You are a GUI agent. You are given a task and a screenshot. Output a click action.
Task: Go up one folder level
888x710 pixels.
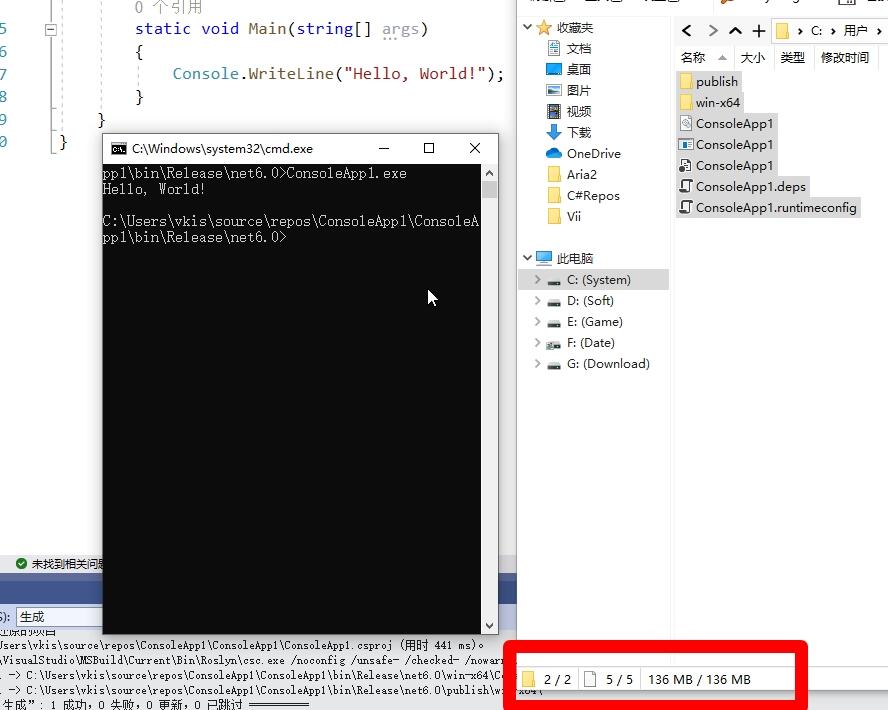tap(736, 31)
